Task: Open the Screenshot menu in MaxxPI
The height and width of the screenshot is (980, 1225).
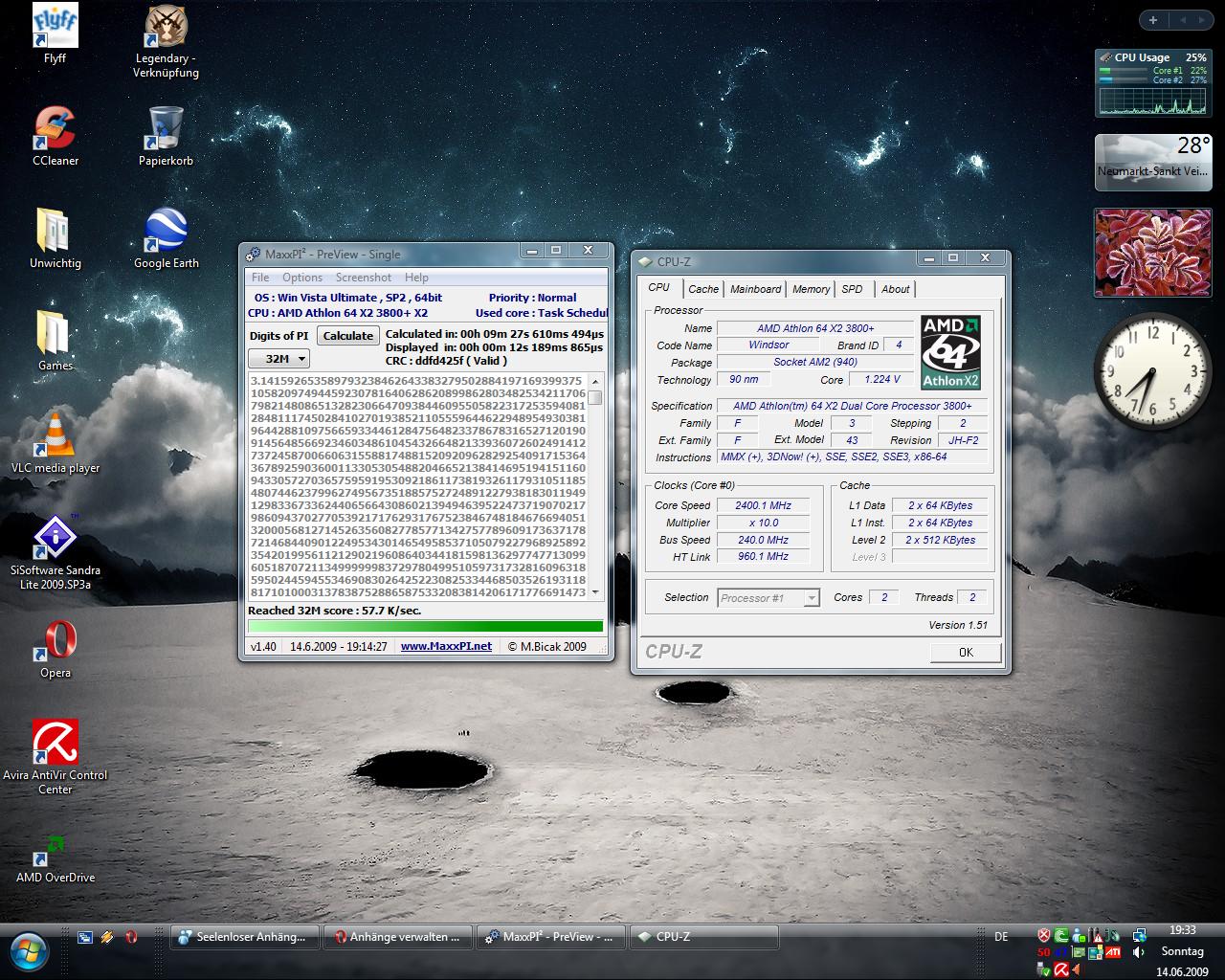Action: [364, 278]
